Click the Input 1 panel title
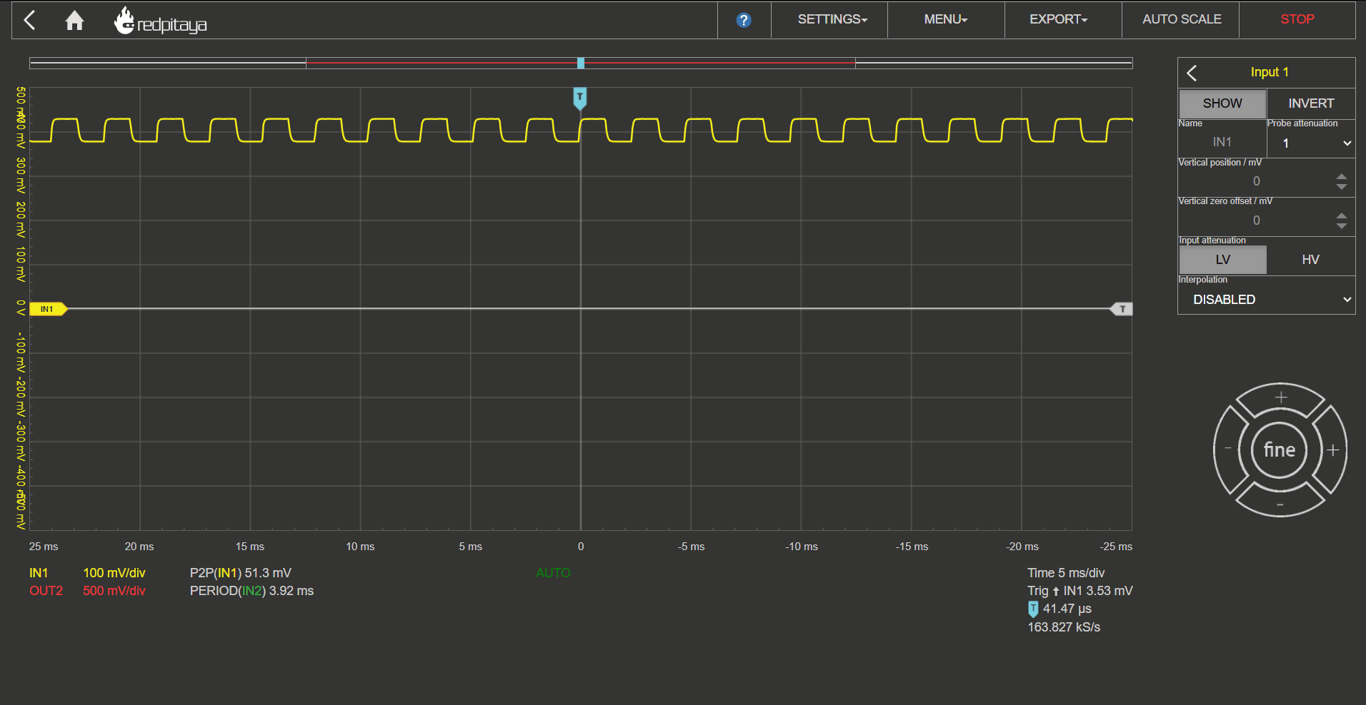This screenshot has height=705, width=1366. [x=1270, y=72]
